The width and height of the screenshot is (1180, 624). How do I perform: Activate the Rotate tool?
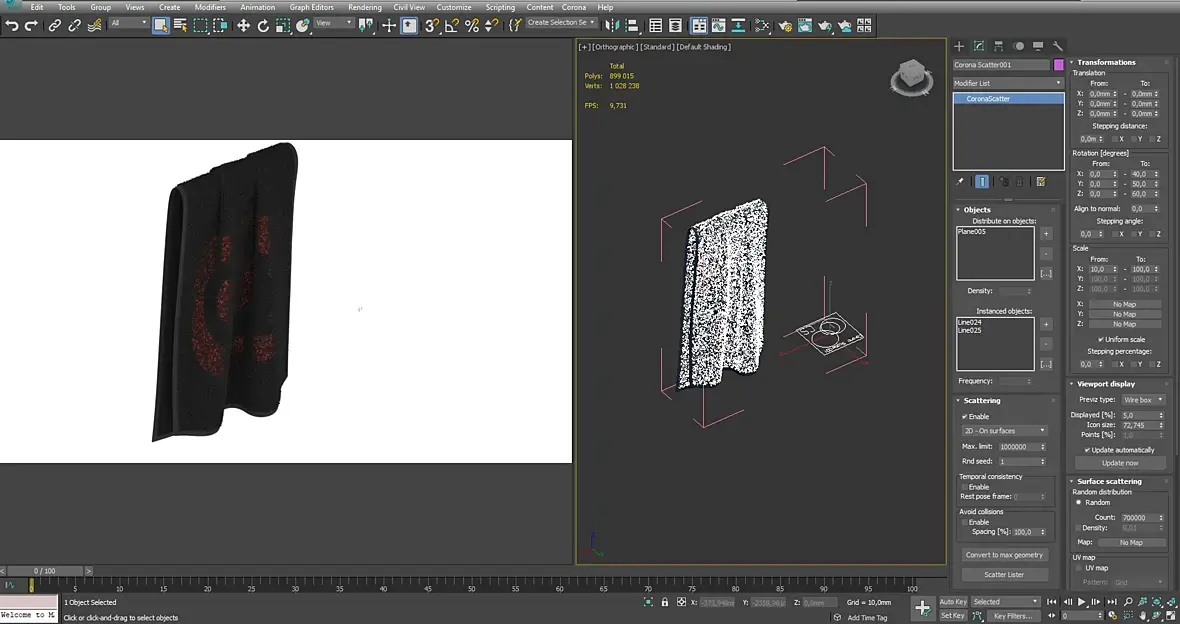pos(263,25)
